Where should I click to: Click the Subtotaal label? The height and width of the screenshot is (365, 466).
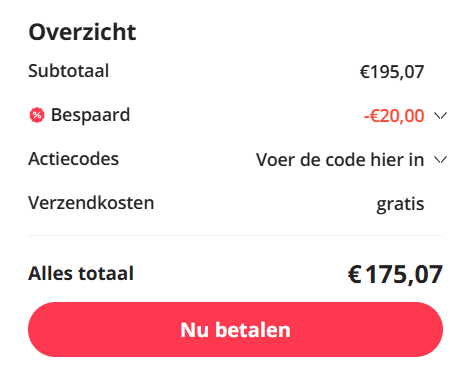coord(69,71)
